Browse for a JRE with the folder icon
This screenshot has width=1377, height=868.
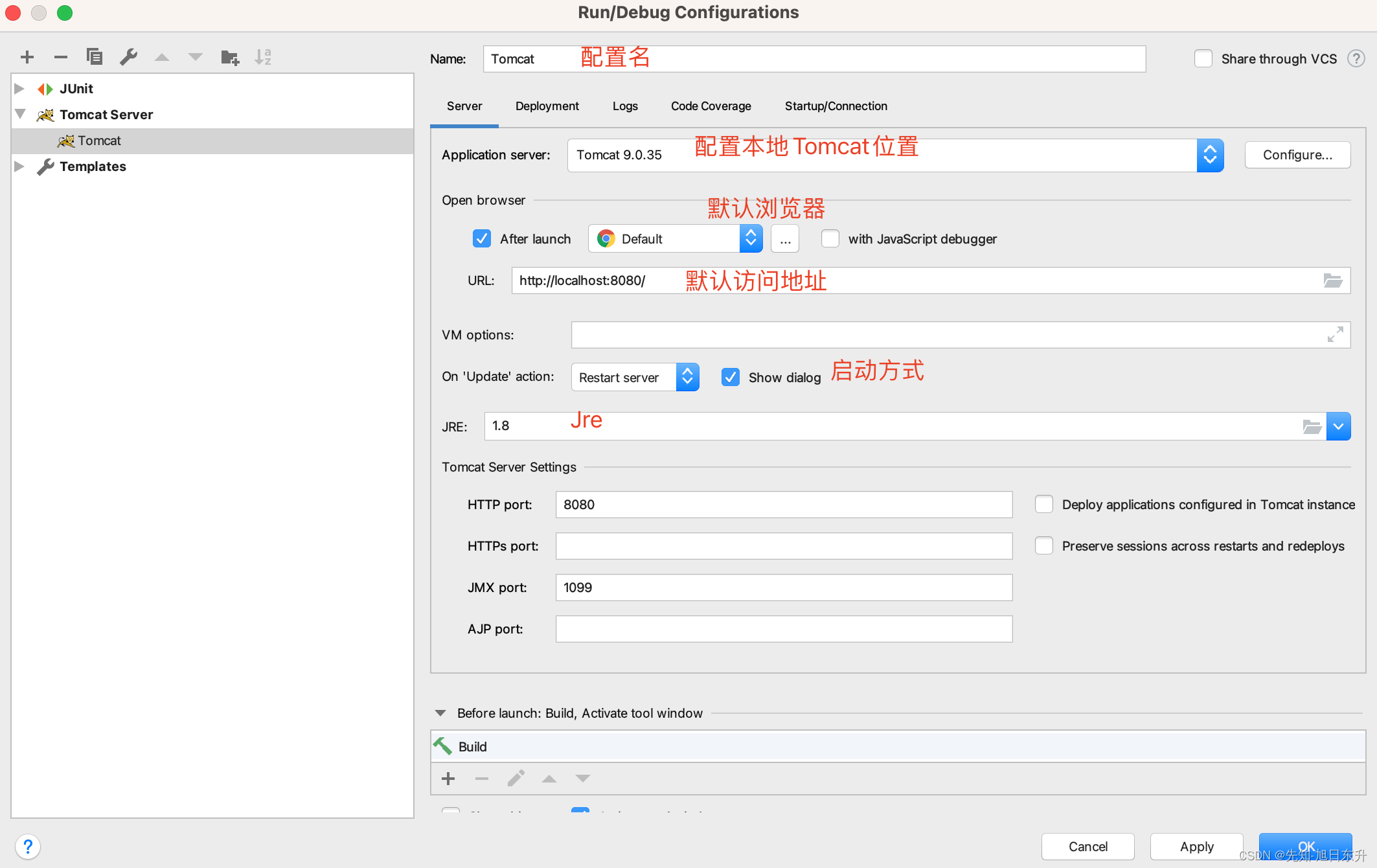[x=1312, y=427]
